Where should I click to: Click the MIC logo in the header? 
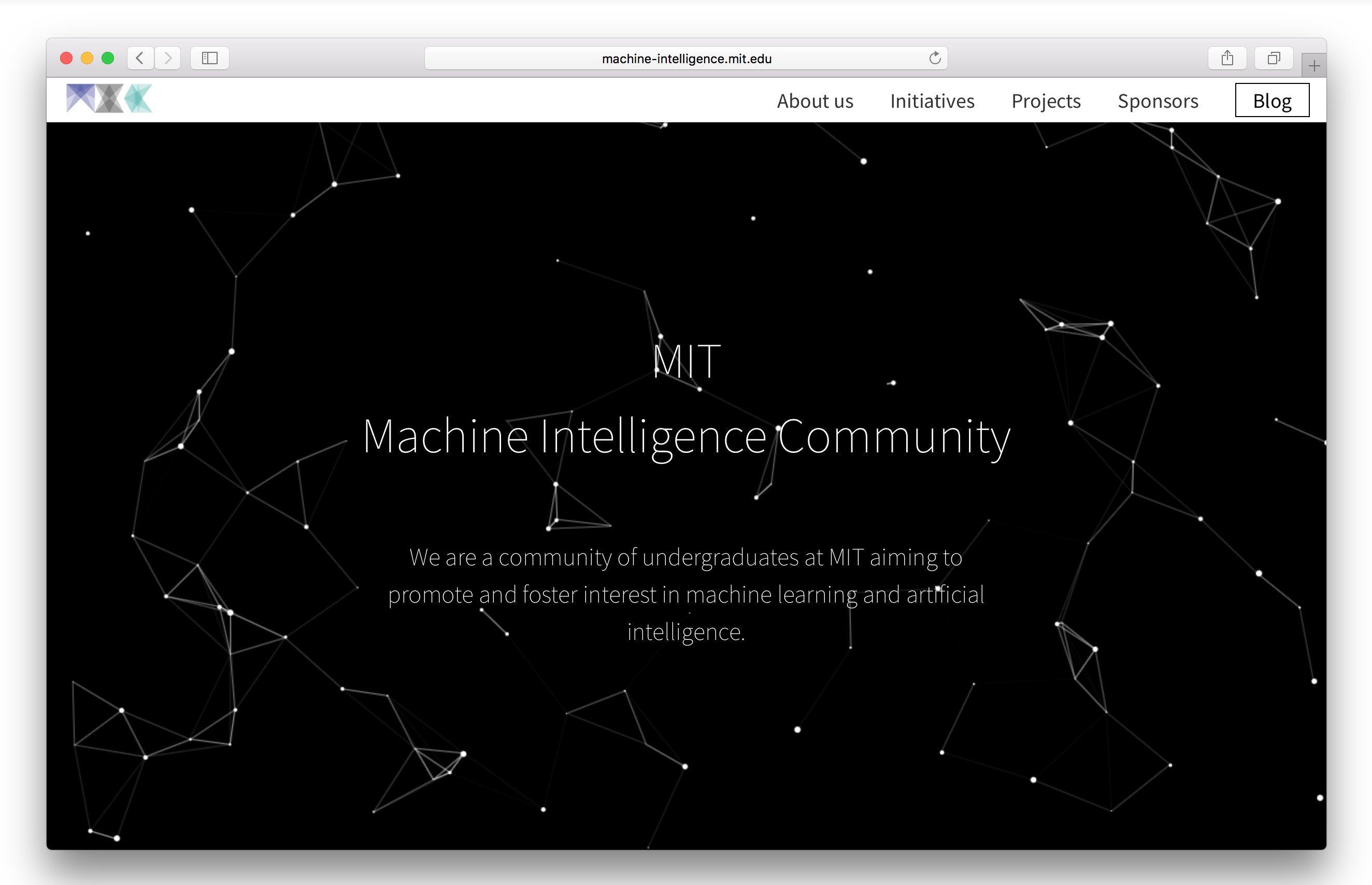pos(109,98)
